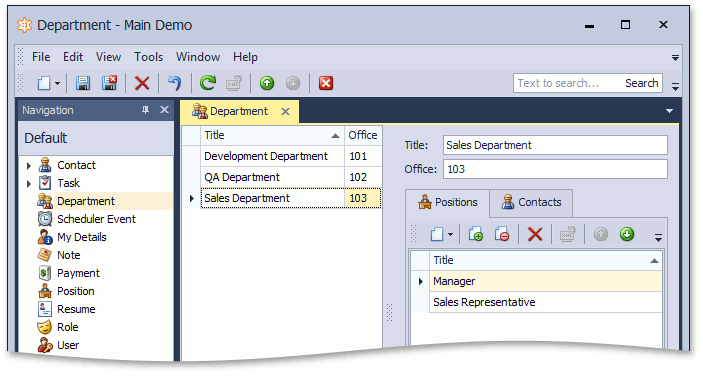Click New icon in Positions toolbar
The height and width of the screenshot is (377, 703).
437,234
